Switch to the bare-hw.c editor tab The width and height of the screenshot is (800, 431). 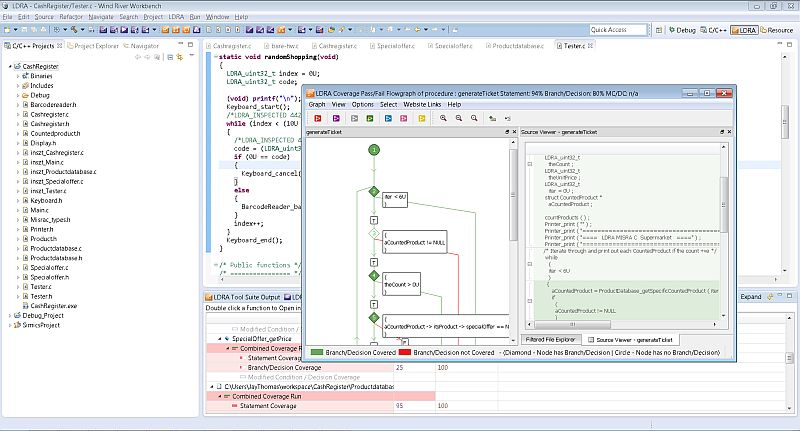pos(282,46)
